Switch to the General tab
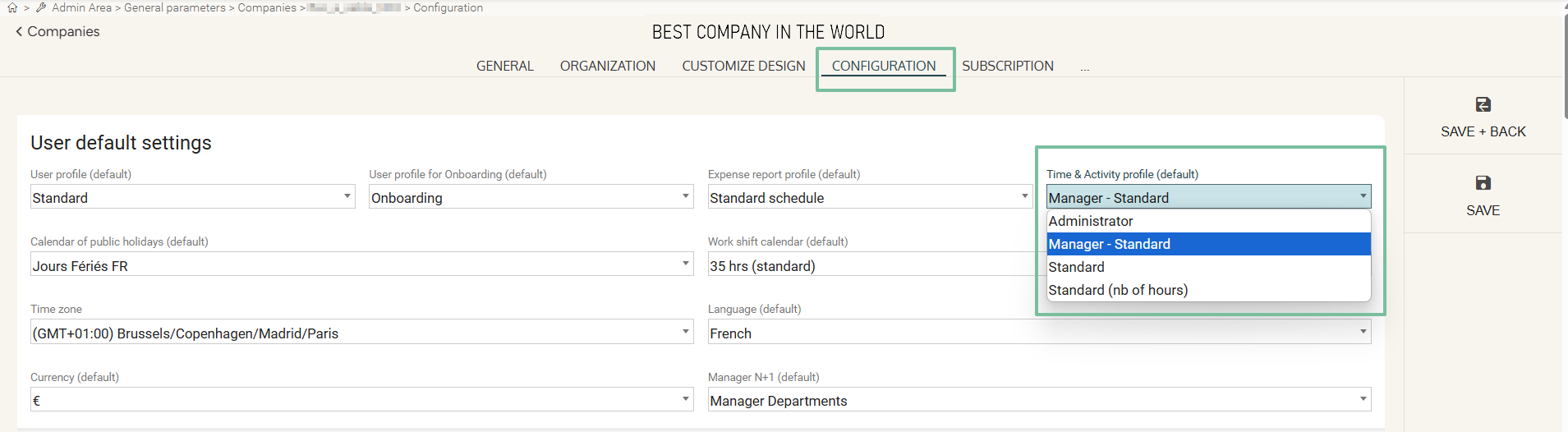1568x432 pixels. pyautogui.click(x=505, y=66)
